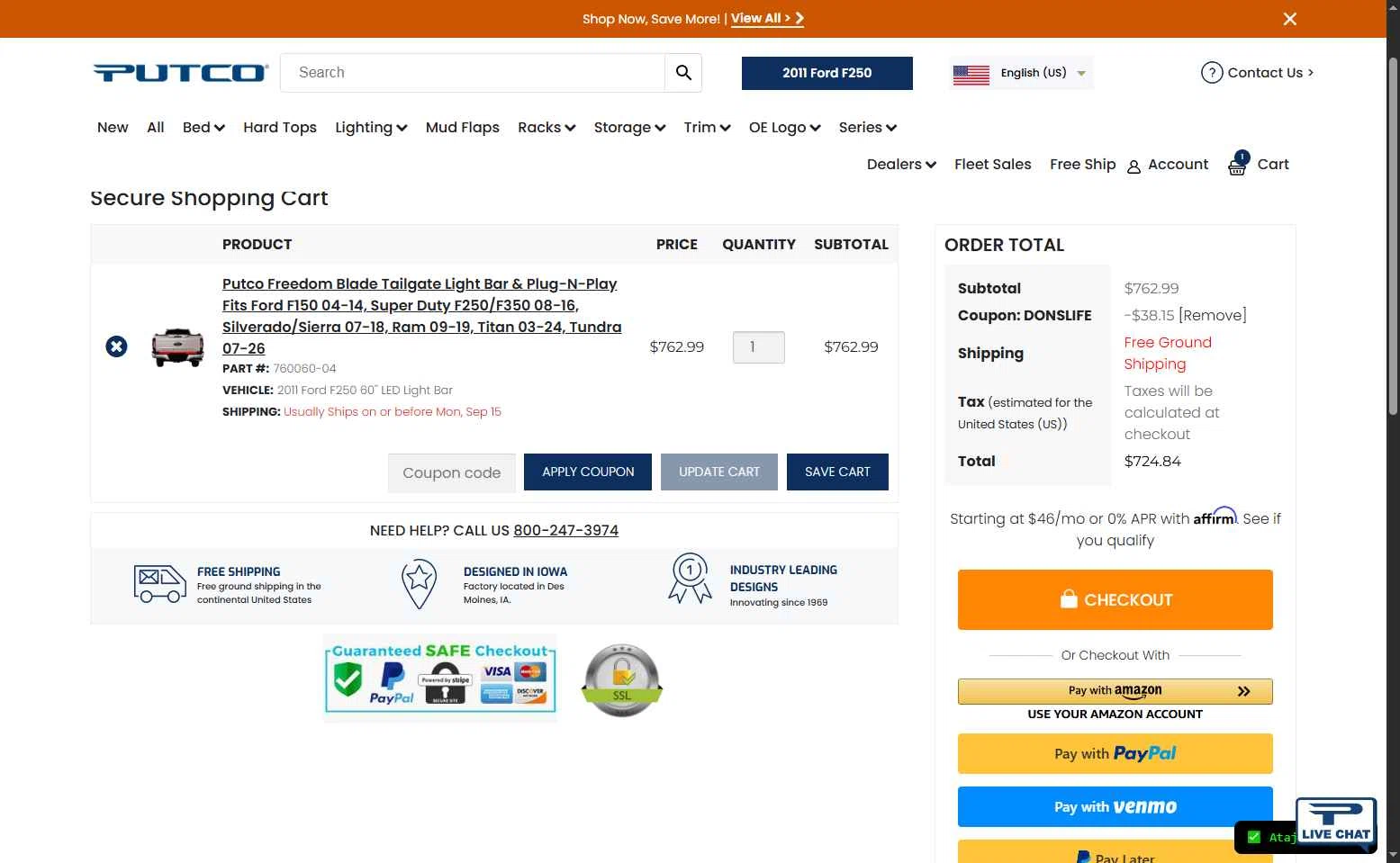Image resolution: width=1400 pixels, height=863 pixels.
Task: Click the ships by Mon, Sep 15 text
Action: tap(393, 412)
